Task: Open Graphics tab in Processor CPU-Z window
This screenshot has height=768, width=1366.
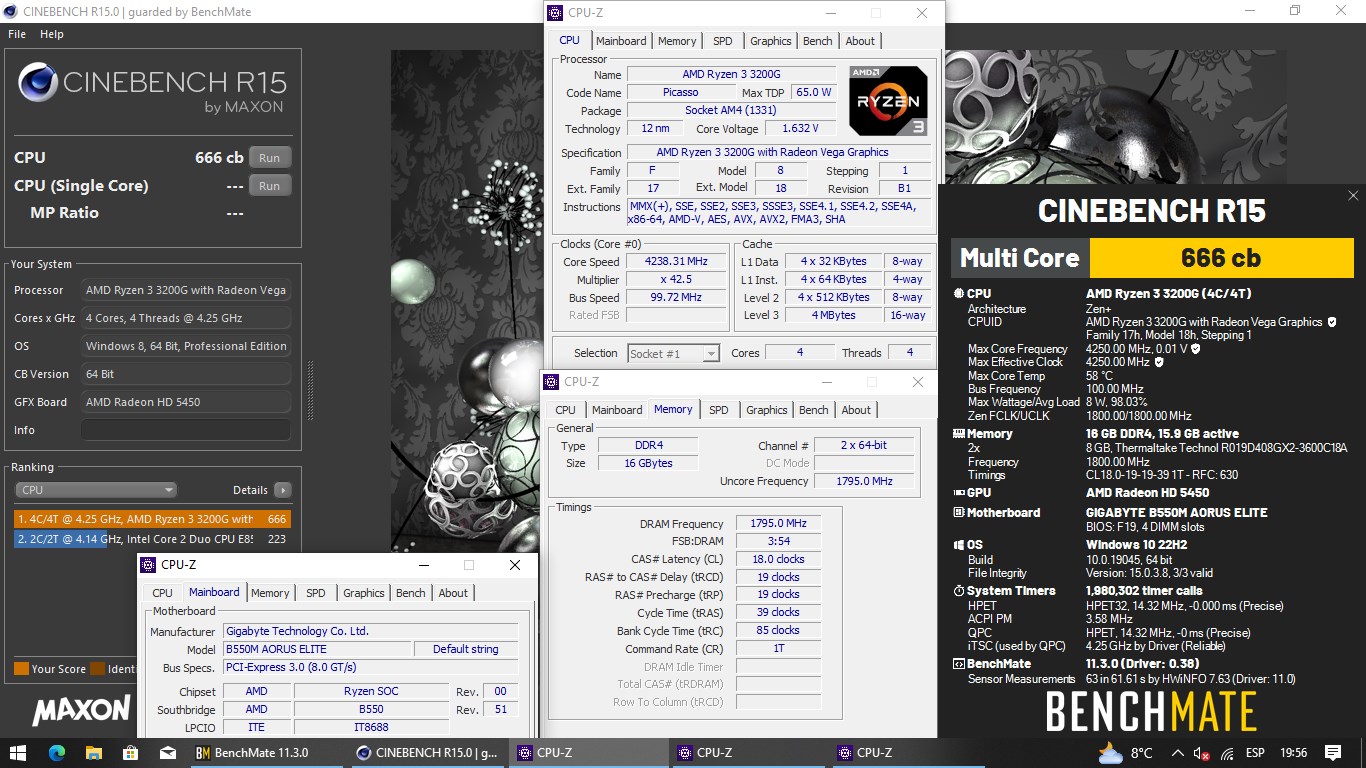Action: pyautogui.click(x=771, y=41)
